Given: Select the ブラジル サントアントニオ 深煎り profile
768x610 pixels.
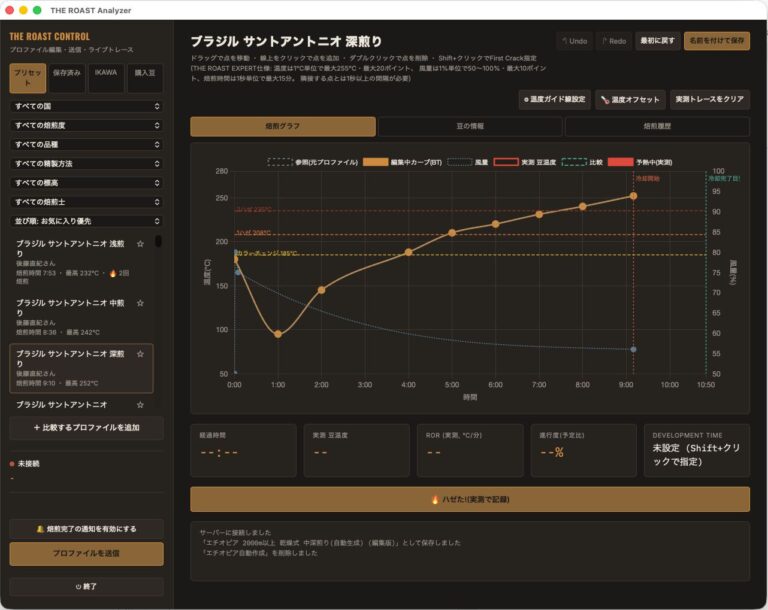Looking at the screenshot, I should tap(81, 368).
